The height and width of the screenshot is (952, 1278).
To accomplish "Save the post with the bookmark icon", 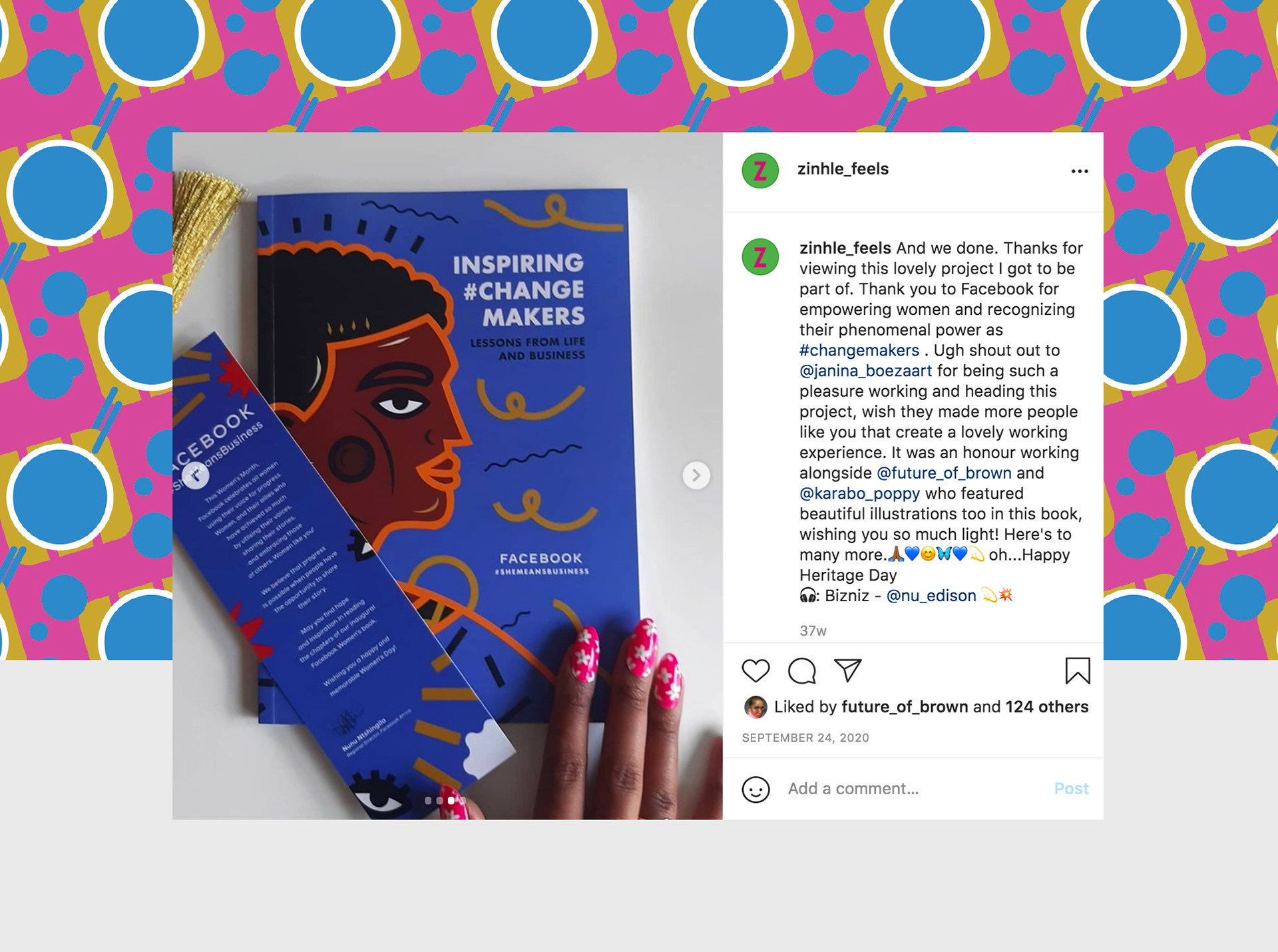I will 1078,670.
